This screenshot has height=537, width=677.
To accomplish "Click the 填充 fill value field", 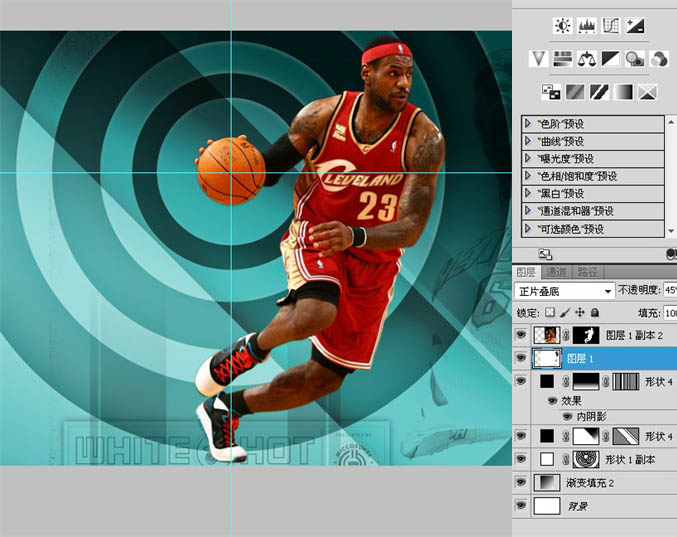I will click(x=671, y=313).
